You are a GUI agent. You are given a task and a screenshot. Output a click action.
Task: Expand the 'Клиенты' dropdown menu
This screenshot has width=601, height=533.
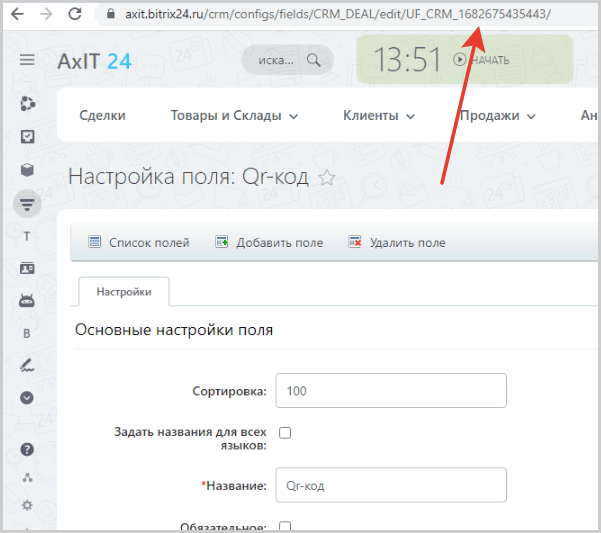pyautogui.click(x=378, y=116)
